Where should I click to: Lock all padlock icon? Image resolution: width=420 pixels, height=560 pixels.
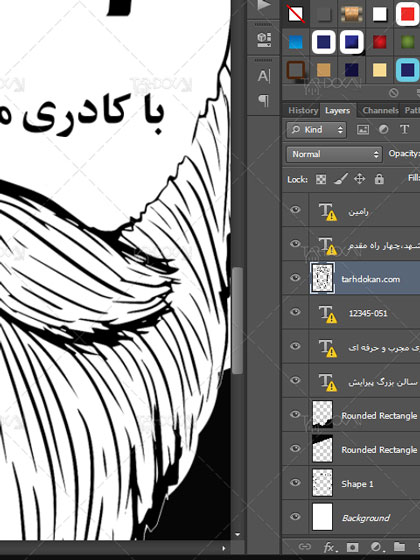pyautogui.click(x=379, y=179)
